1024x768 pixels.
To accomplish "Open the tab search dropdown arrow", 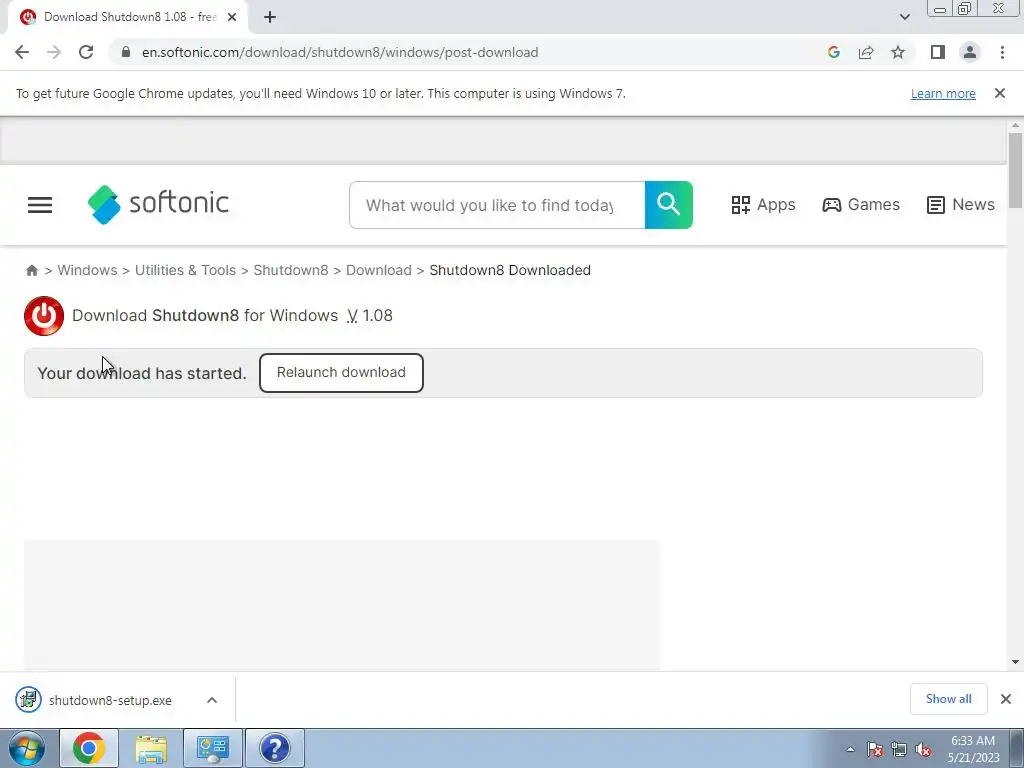I will click(904, 17).
